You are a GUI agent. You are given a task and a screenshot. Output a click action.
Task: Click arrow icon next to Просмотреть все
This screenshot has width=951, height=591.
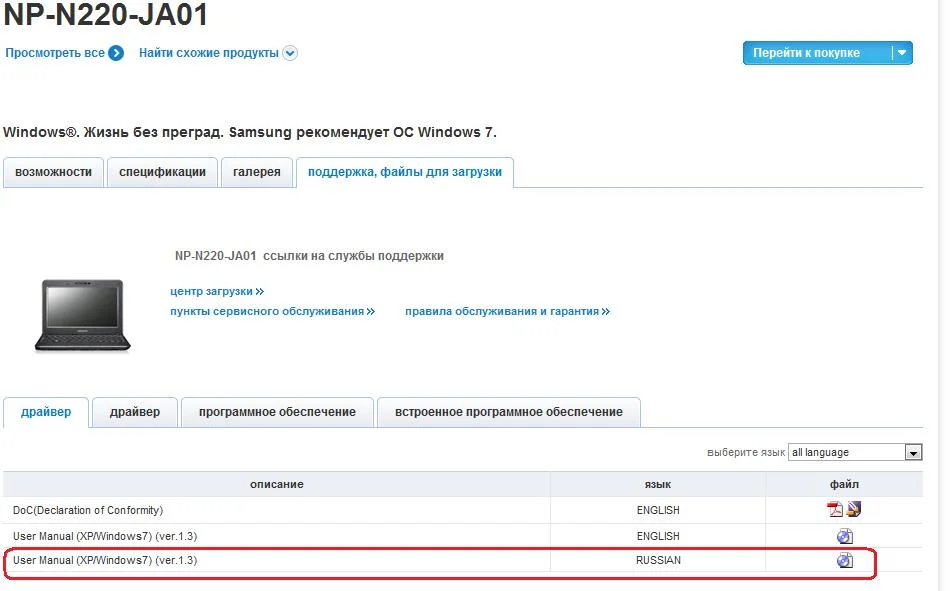pyautogui.click(x=116, y=53)
